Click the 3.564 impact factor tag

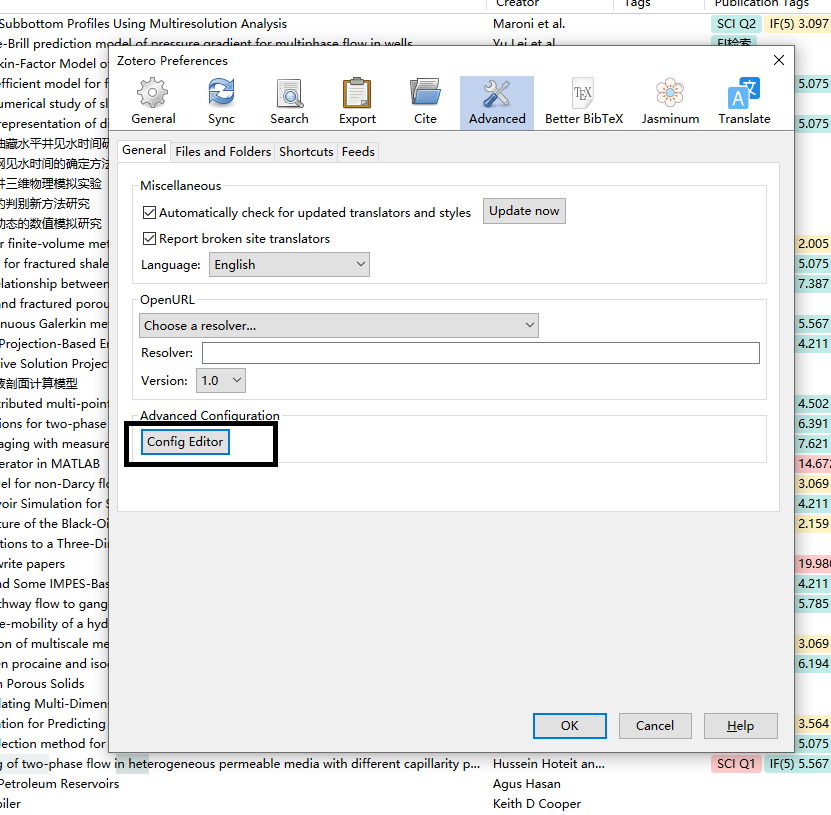[813, 723]
